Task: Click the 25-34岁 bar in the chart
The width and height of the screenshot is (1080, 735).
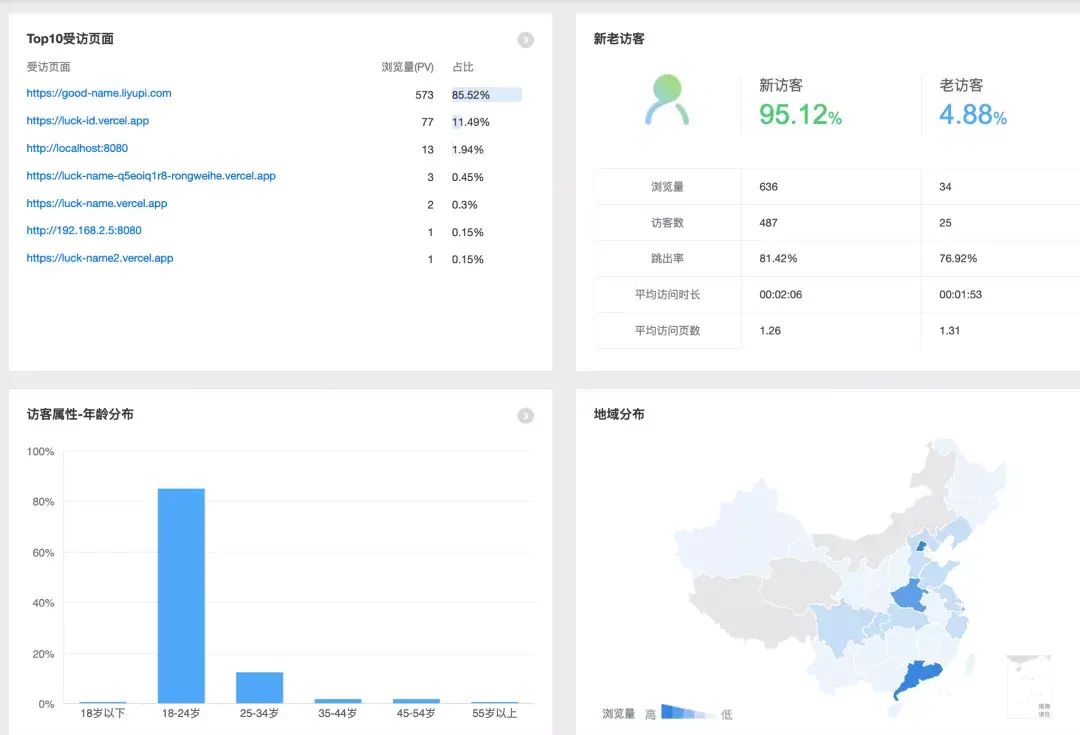Action: coord(259,687)
